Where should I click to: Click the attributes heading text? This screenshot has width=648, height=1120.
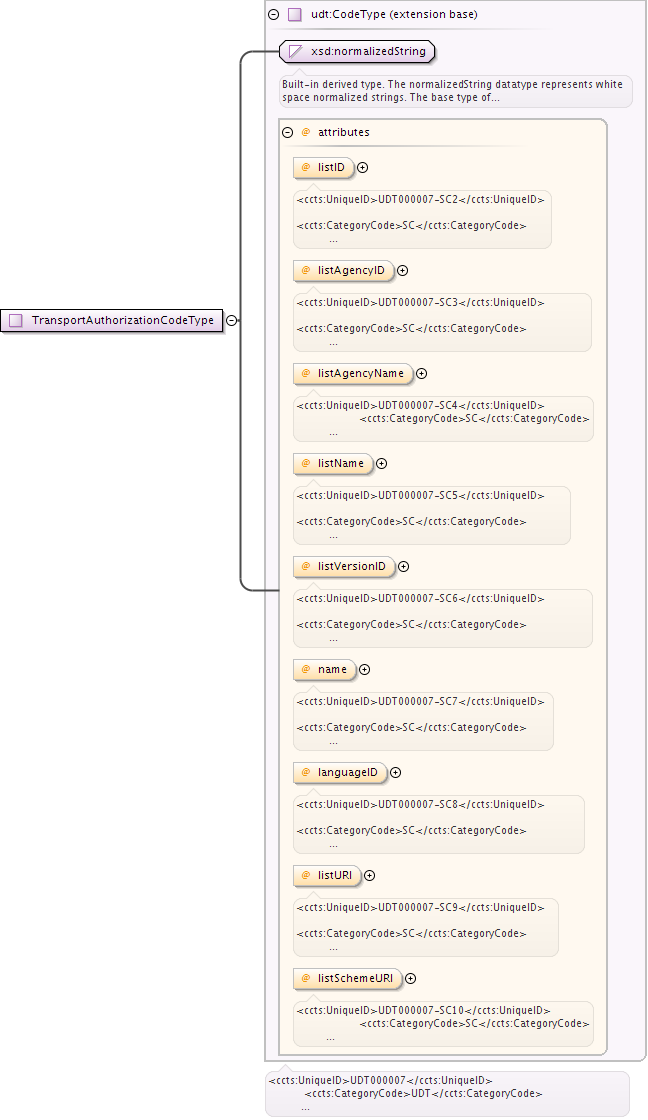(x=344, y=132)
